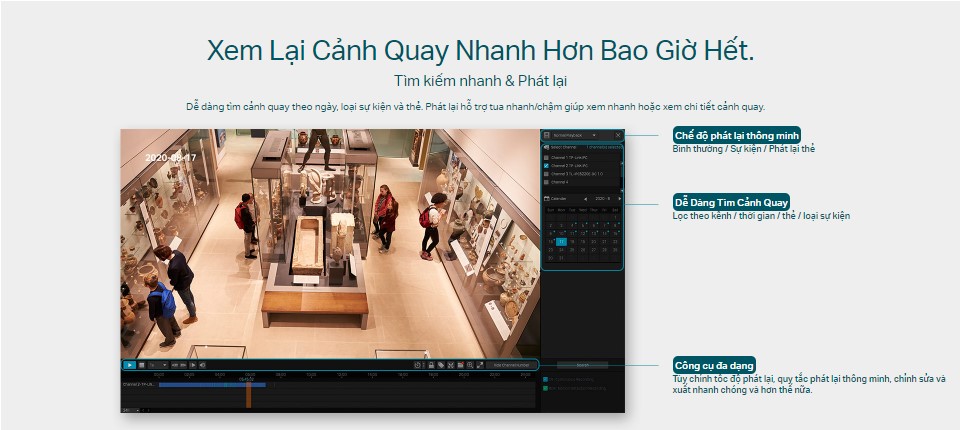The height and width of the screenshot is (430, 960).
Task: Click the zoom-in magnifier icon
Action: click(470, 365)
